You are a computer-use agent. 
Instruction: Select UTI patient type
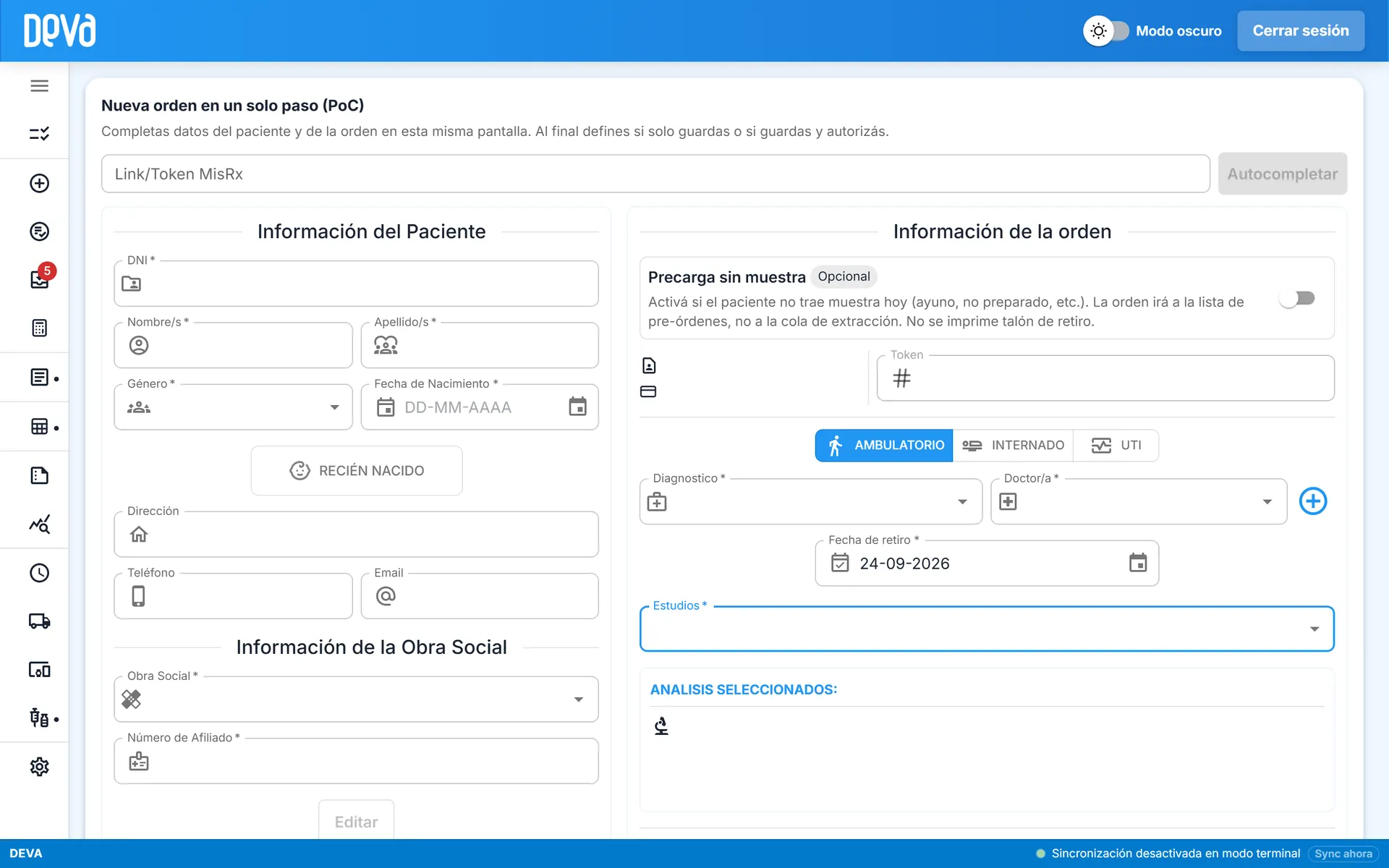[1116, 446]
